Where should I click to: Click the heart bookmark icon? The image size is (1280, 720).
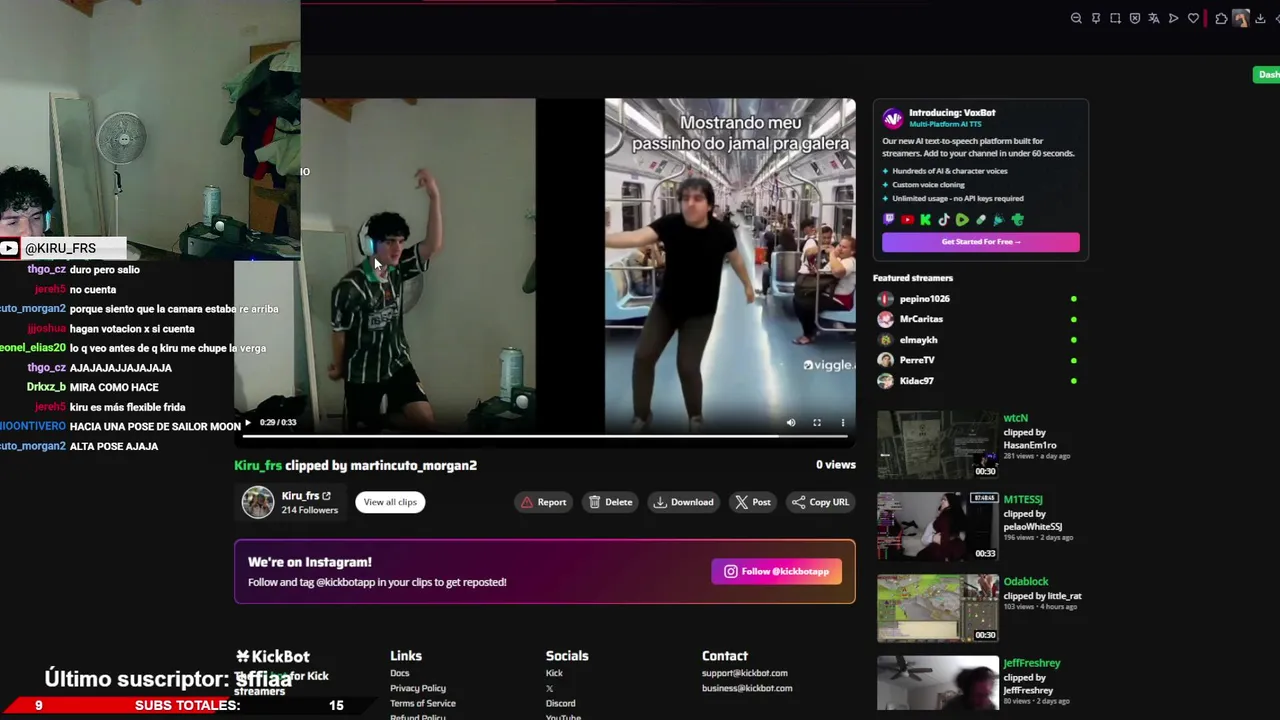[x=1193, y=18]
